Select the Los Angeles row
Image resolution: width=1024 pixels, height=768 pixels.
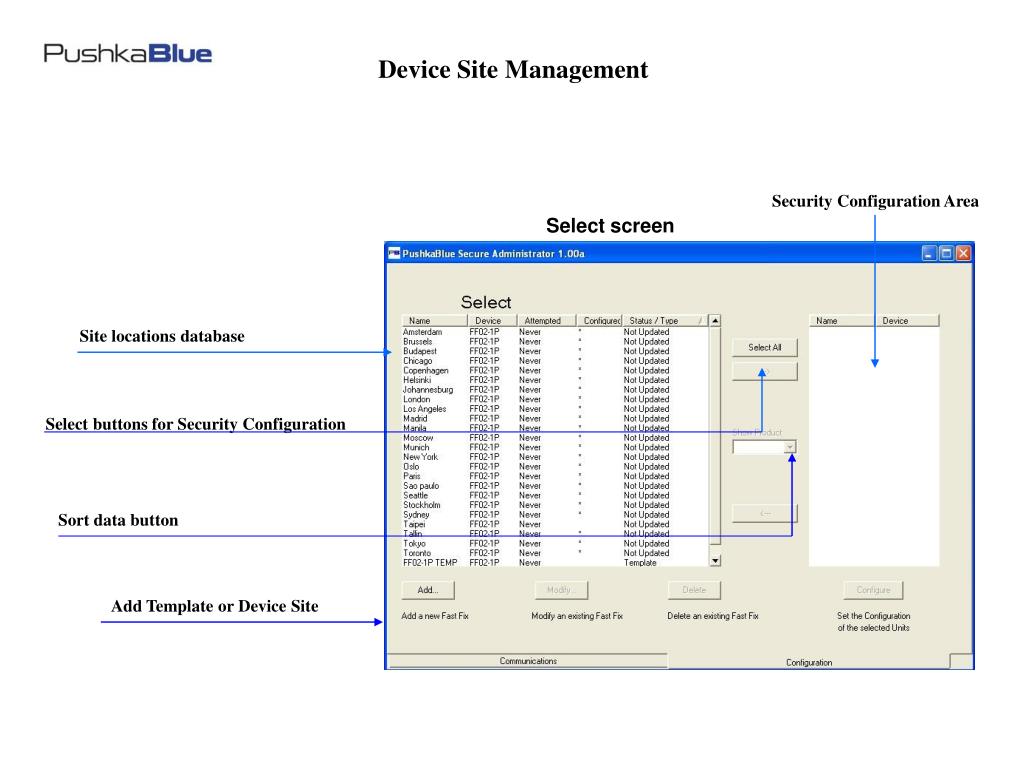pos(554,409)
